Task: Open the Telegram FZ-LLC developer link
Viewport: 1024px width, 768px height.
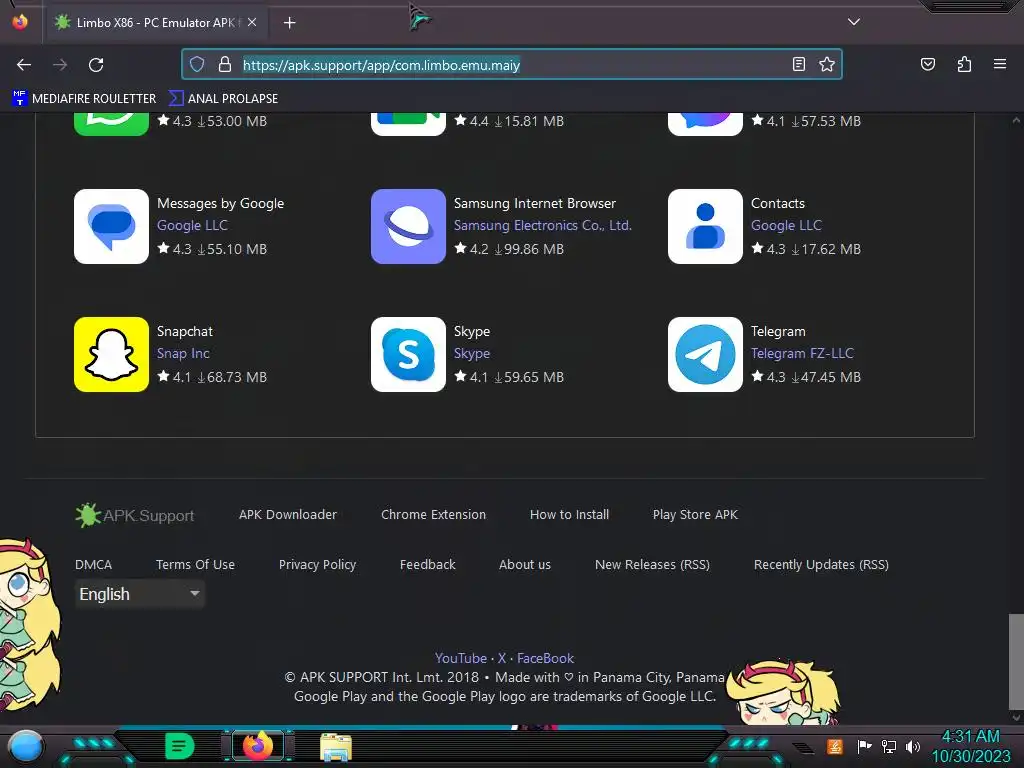Action: [x=802, y=353]
